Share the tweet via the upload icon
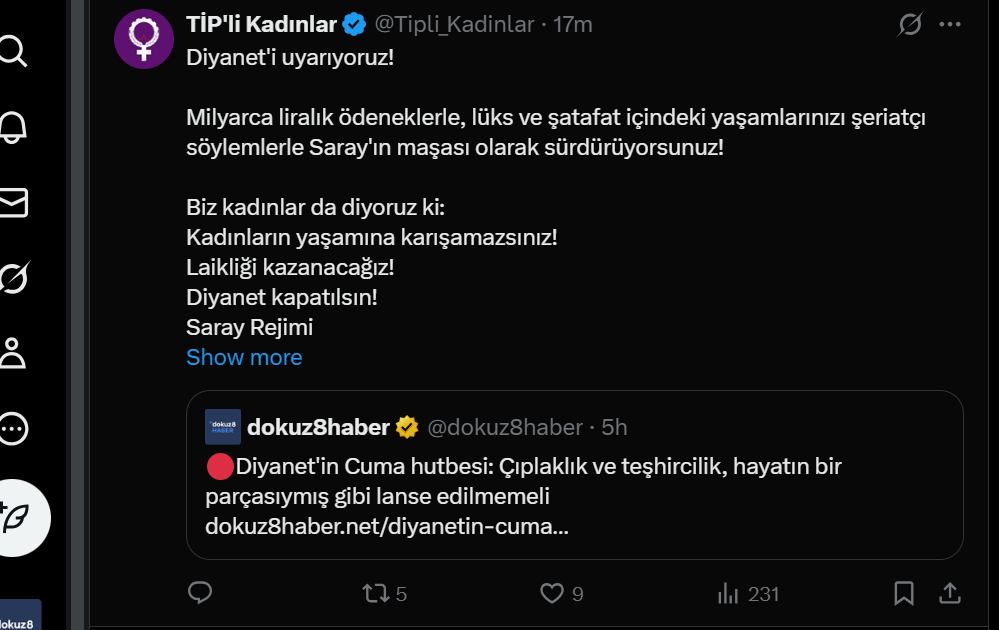Viewport: 999px width, 630px height. coord(949,593)
